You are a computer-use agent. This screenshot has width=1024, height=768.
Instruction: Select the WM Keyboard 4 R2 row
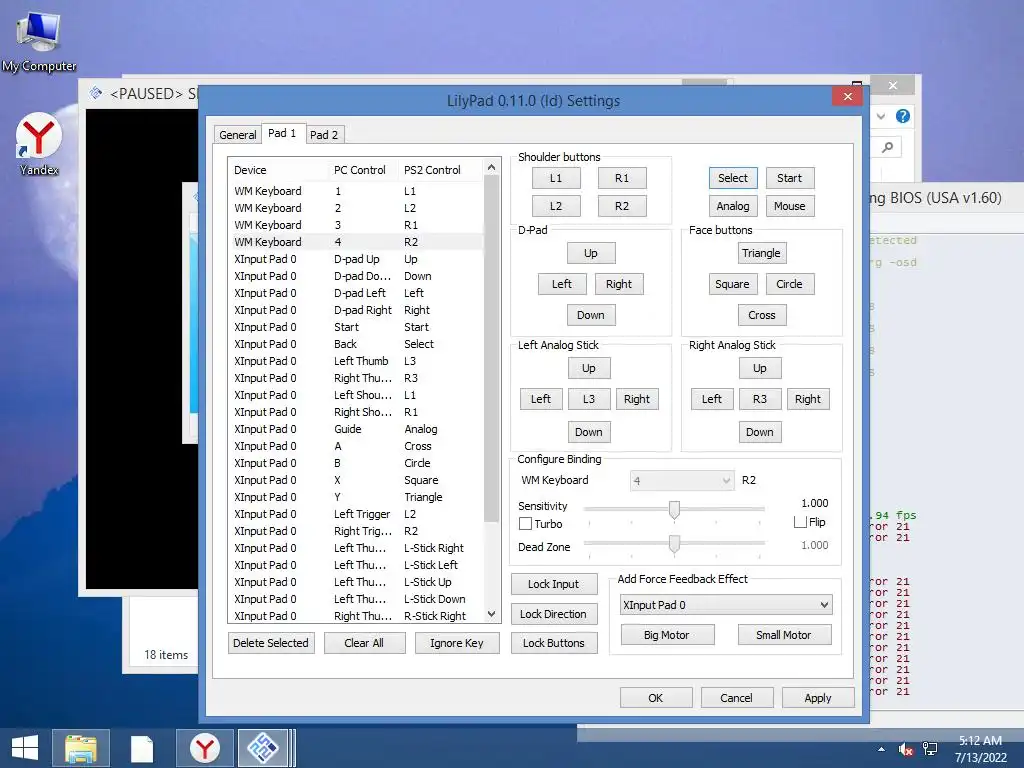[357, 242]
